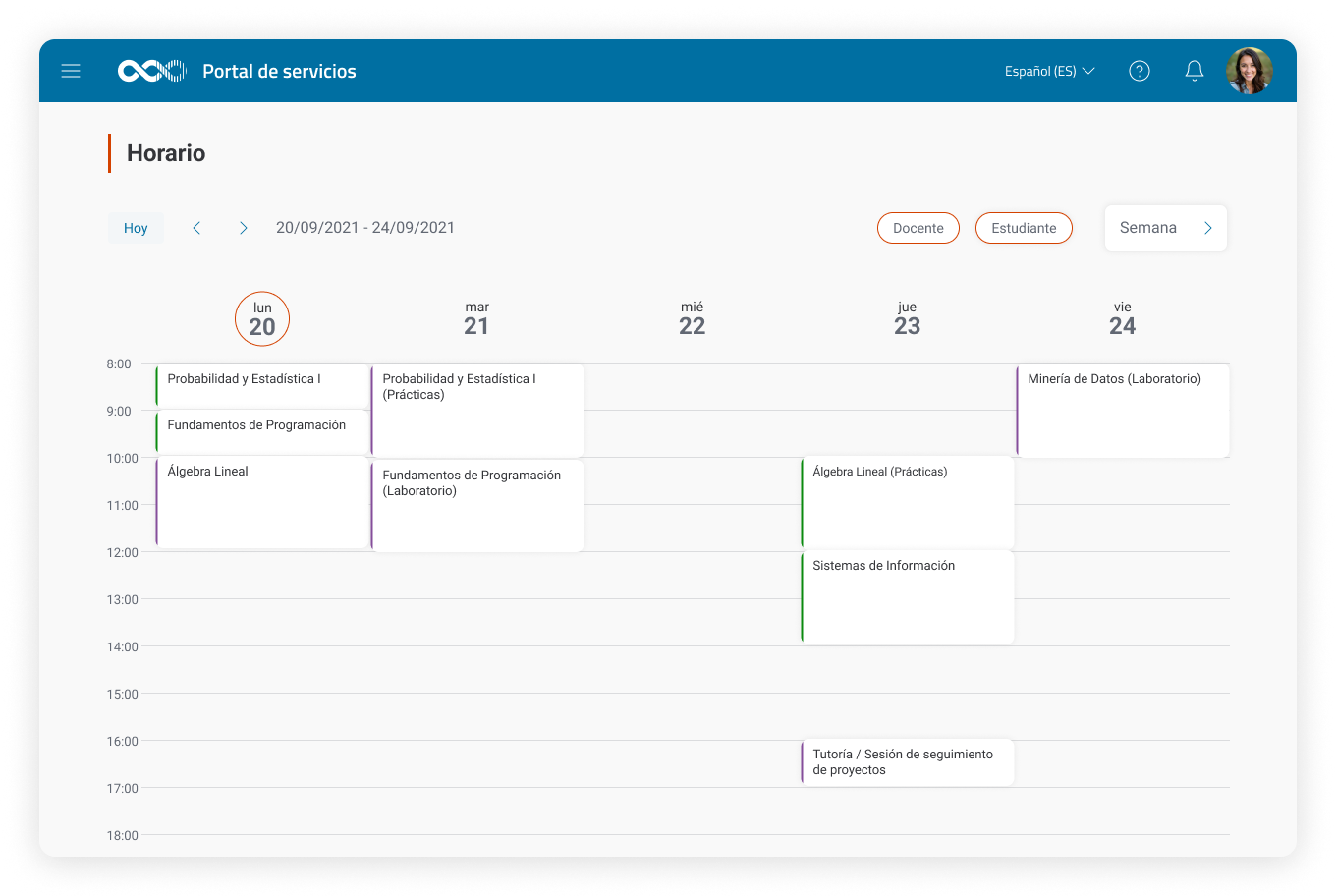Toggle the Docente filter
Viewport: 1336px width, 896px height.
[918, 228]
